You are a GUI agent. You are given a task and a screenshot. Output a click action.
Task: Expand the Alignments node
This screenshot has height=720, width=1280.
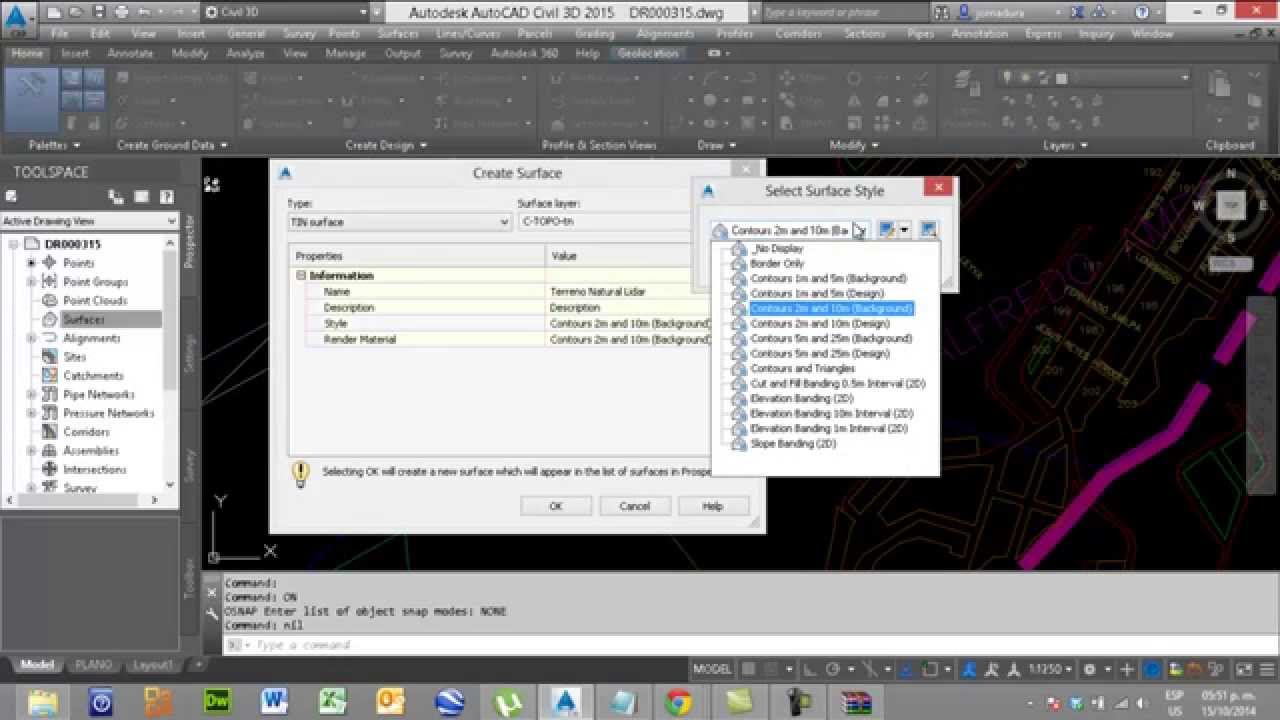click(31, 338)
